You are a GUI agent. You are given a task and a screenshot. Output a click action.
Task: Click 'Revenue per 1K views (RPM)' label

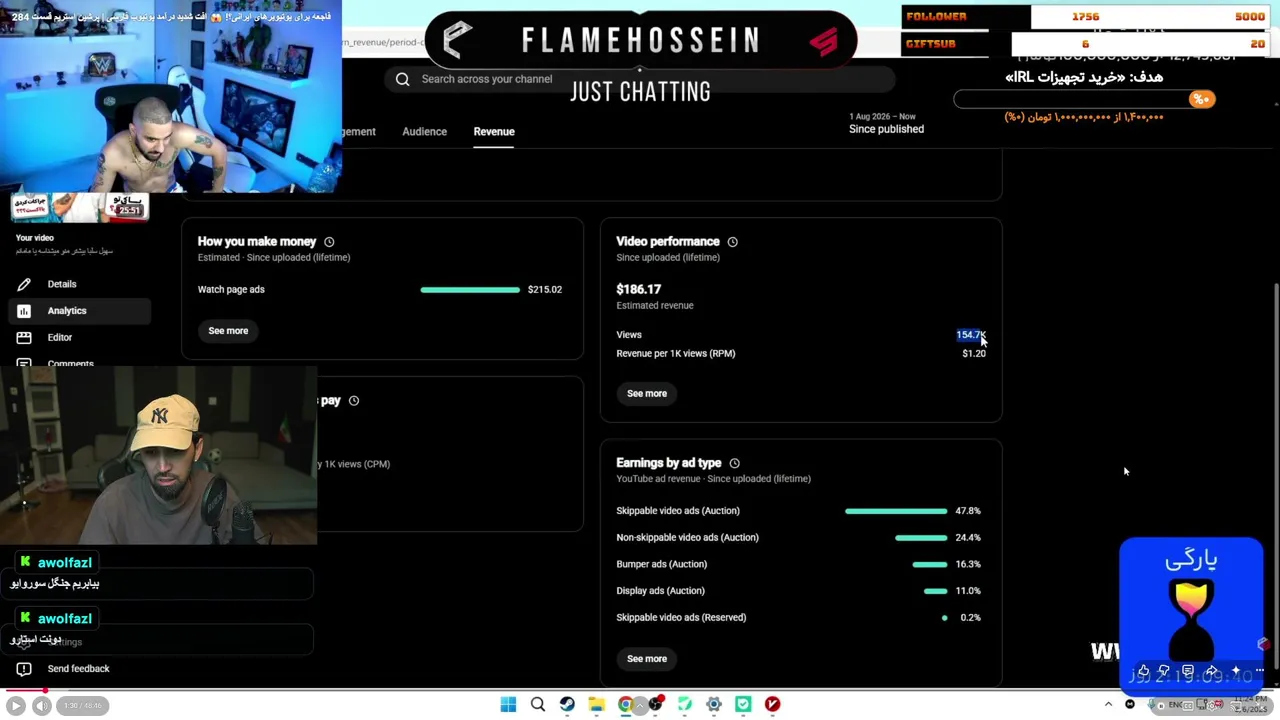coord(676,354)
